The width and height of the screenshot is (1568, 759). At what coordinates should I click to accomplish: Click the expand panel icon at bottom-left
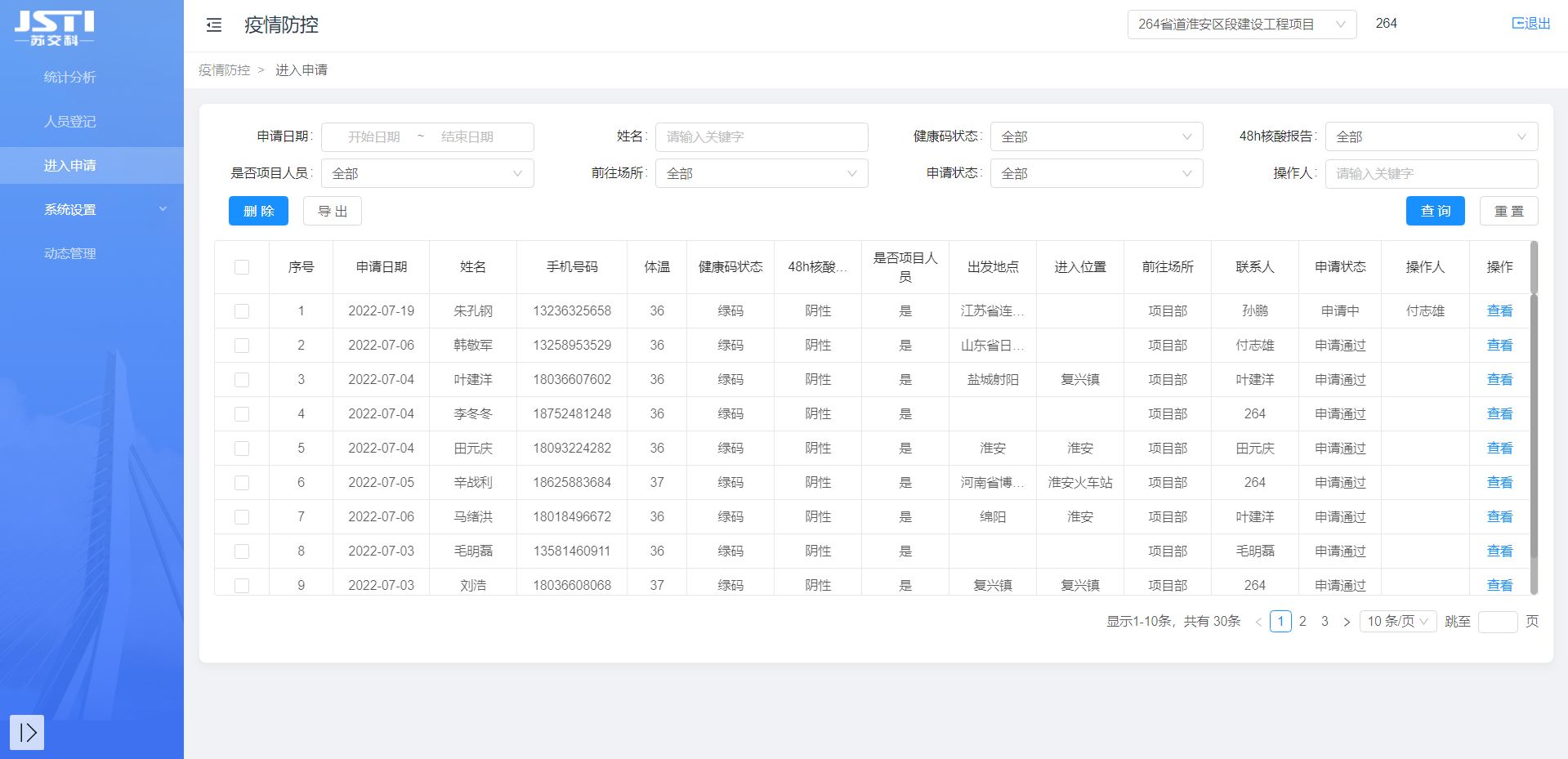click(x=27, y=732)
